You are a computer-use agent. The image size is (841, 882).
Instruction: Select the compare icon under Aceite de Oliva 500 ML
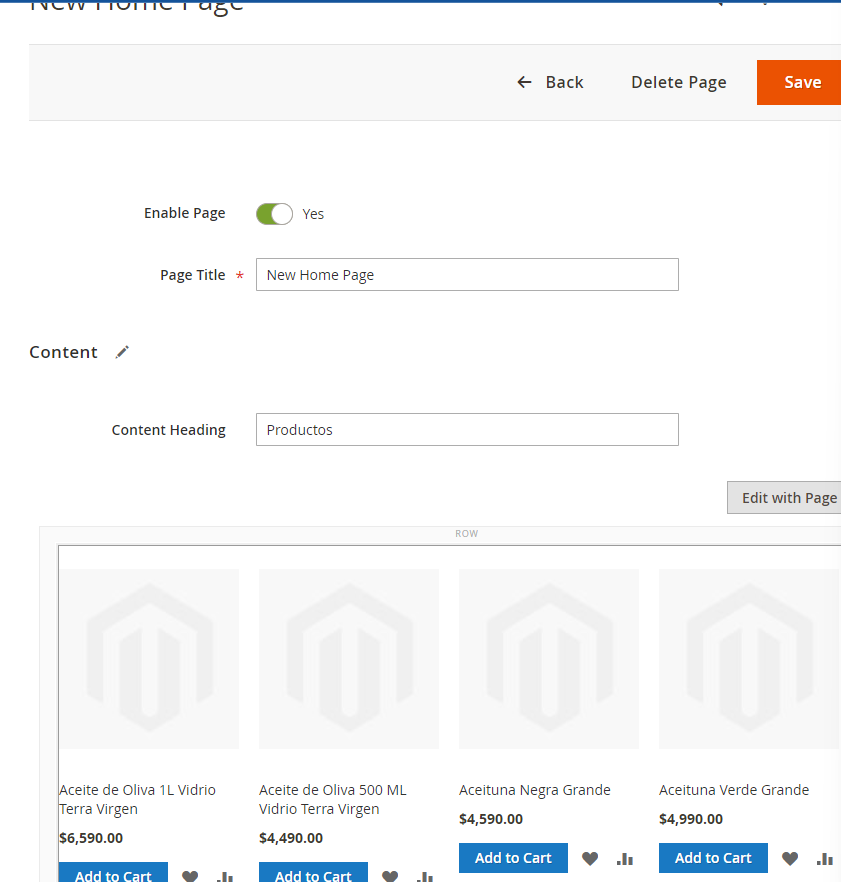pyautogui.click(x=425, y=876)
